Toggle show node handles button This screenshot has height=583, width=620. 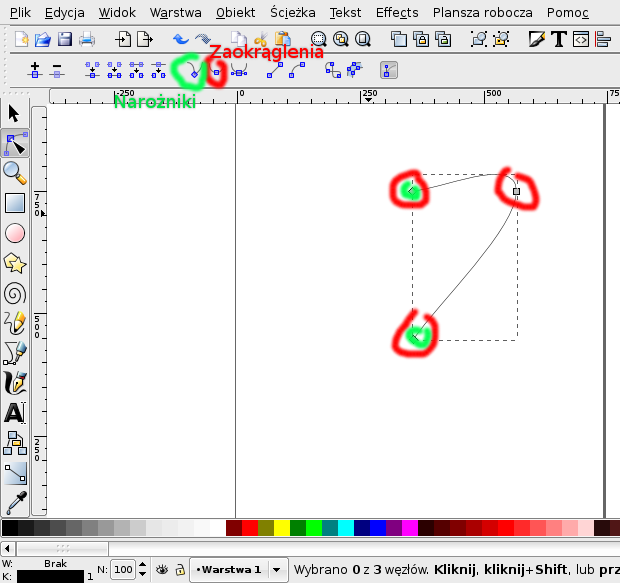pyautogui.click(x=389, y=70)
